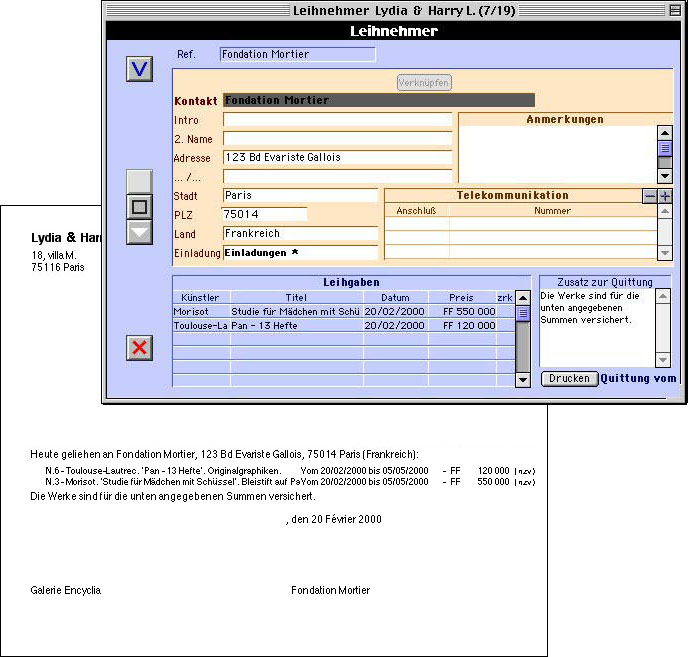Click Zusatz zur Quittung scroll down arrow
Screen dimensions: 688x657
663,360
